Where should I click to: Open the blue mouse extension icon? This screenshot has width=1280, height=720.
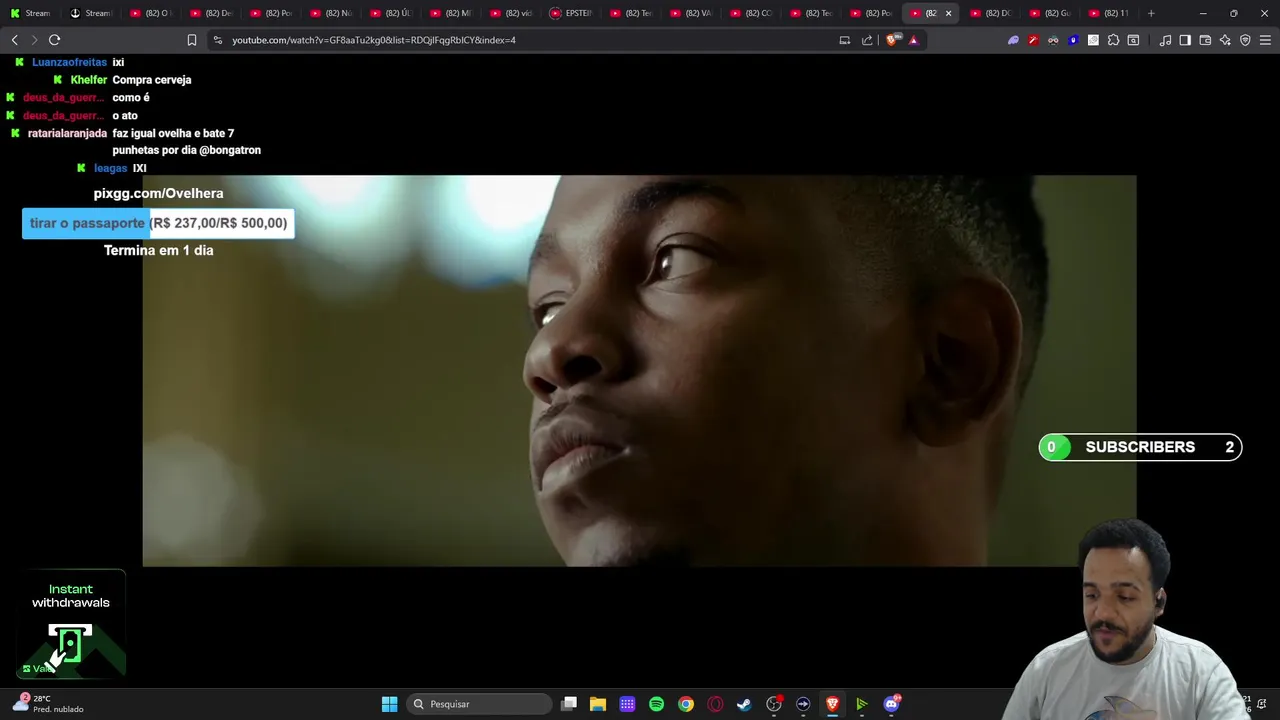(1073, 40)
